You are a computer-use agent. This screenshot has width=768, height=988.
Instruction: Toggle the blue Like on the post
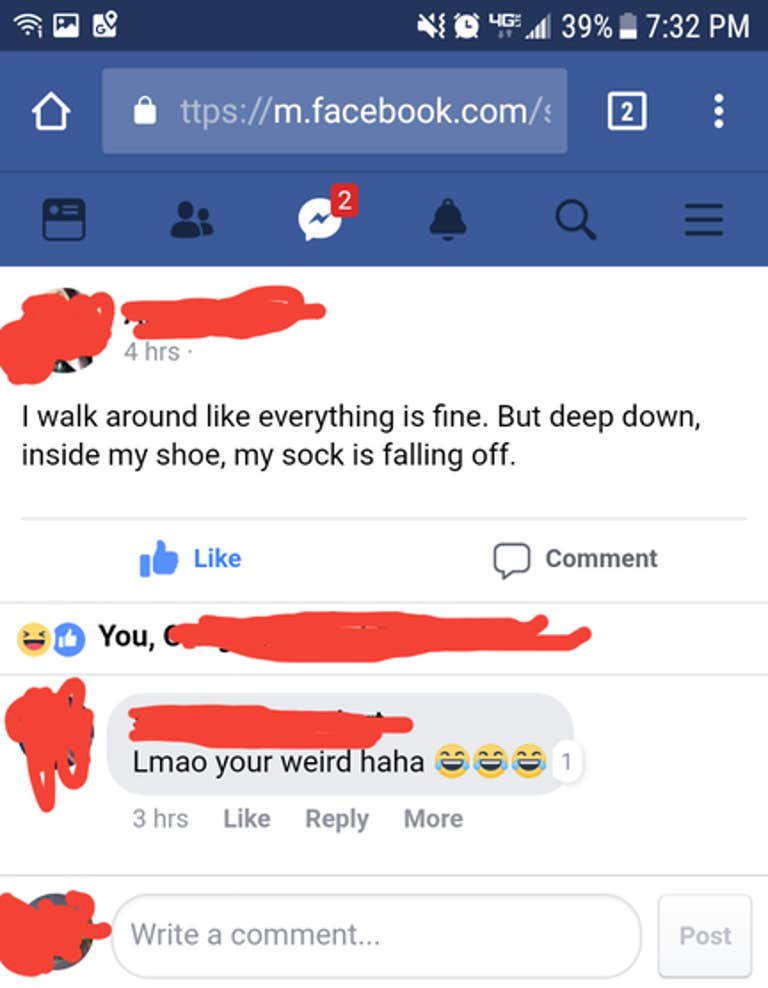pyautogui.click(x=191, y=558)
